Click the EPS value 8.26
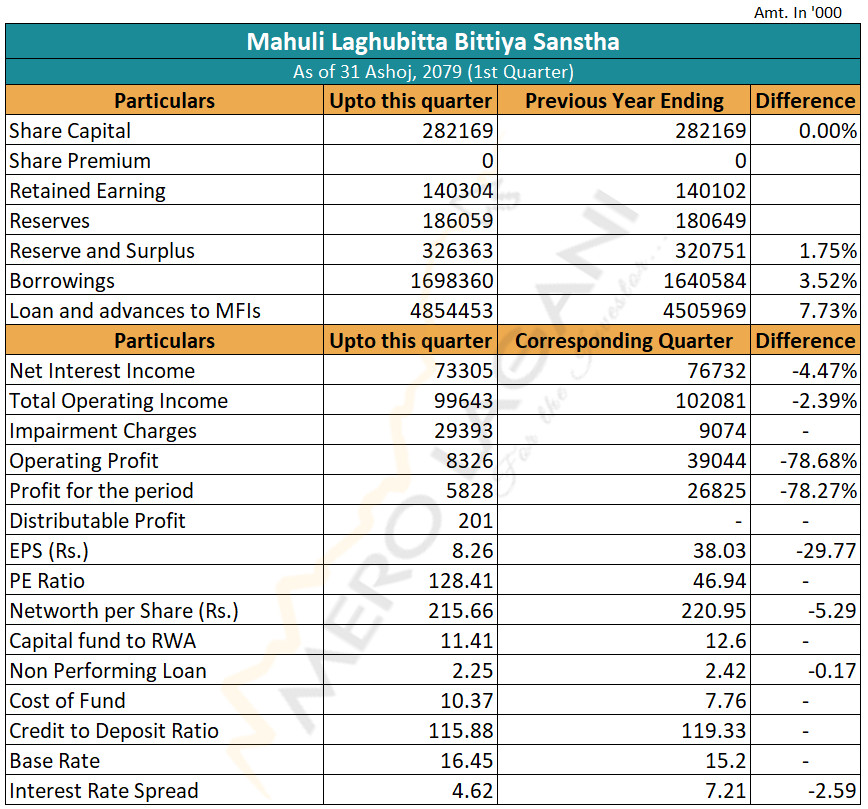This screenshot has height=809, width=868. click(x=472, y=551)
